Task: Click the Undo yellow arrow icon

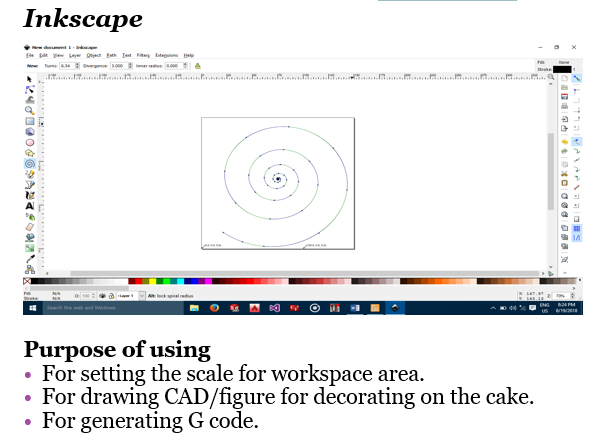Action: tap(564, 142)
